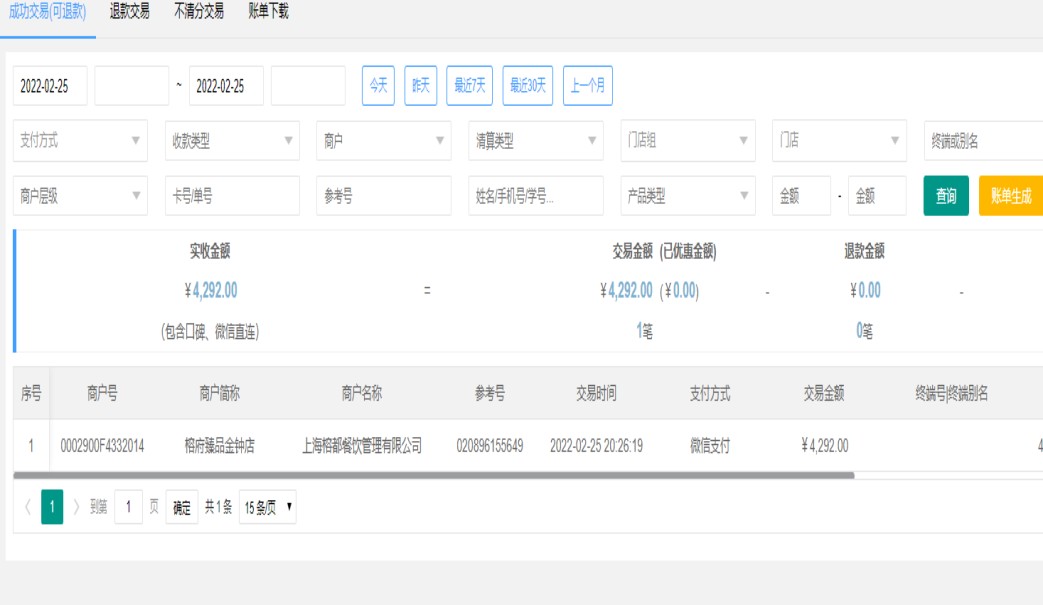The image size is (1043, 605).
Task: Click the start date field 2022-02-25
Action: pyautogui.click(x=50, y=86)
